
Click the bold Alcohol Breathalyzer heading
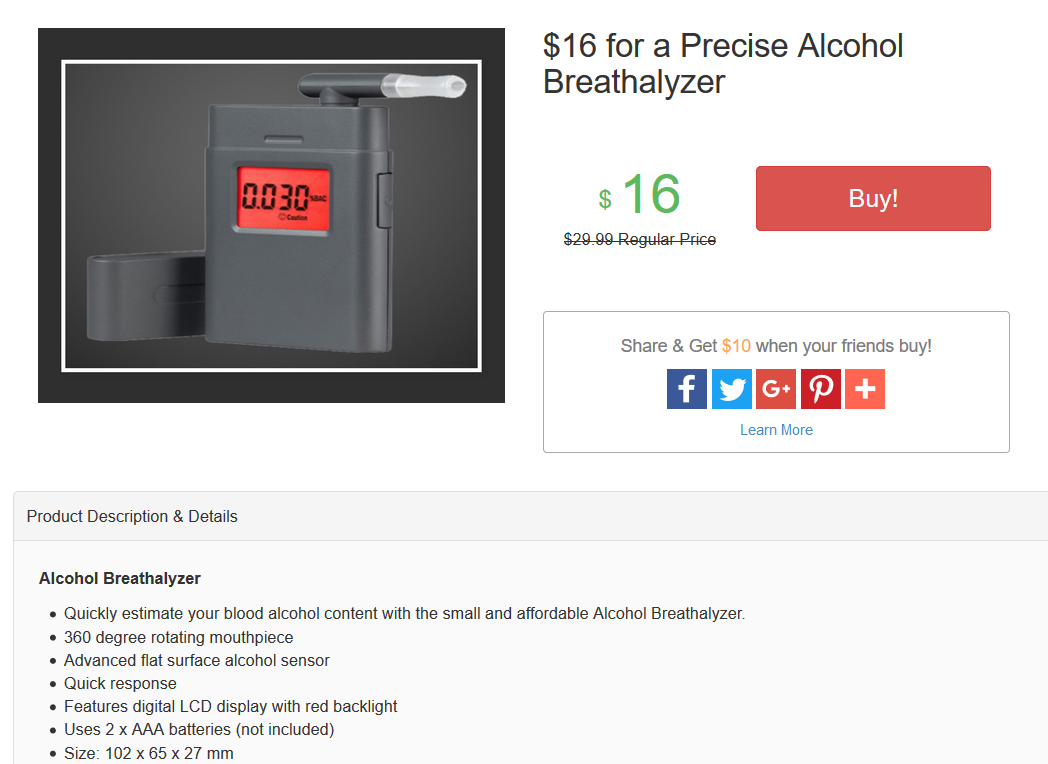[x=120, y=578]
